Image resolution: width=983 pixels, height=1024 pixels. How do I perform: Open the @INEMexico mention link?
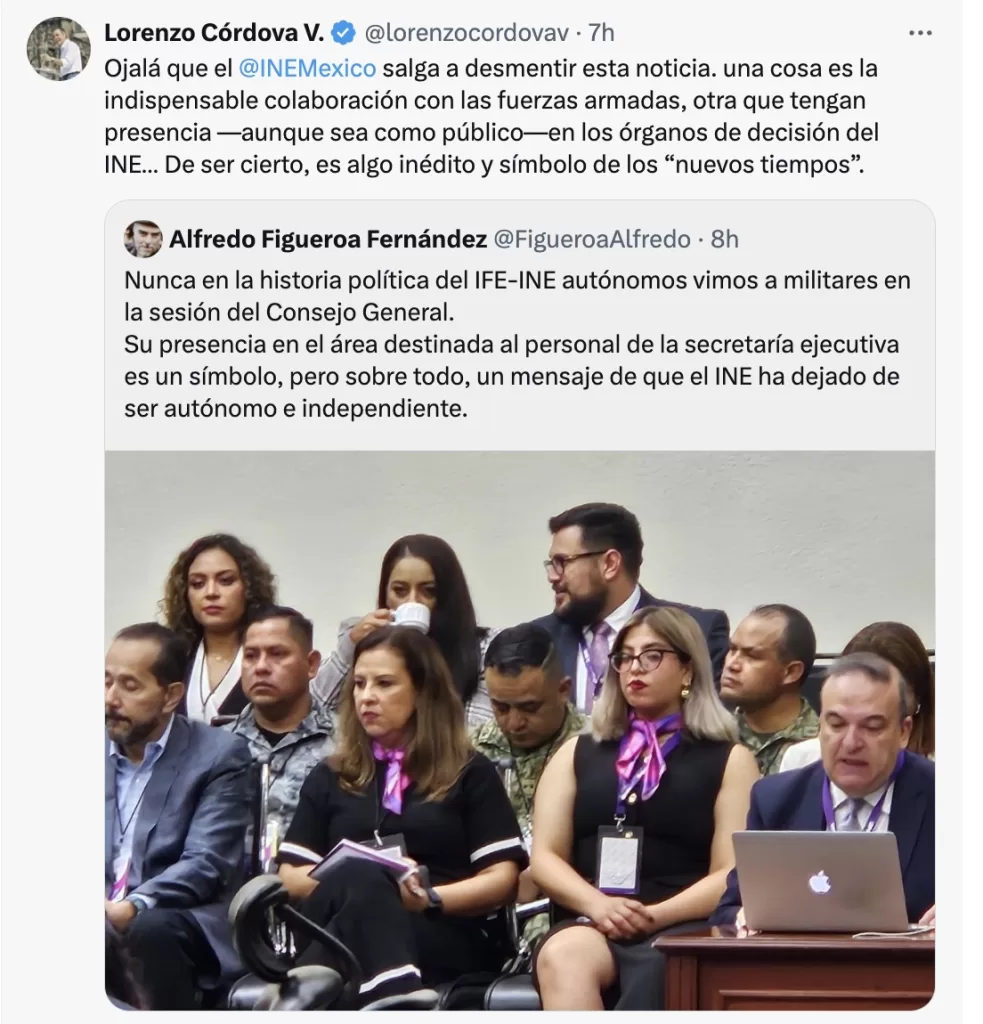(307, 68)
